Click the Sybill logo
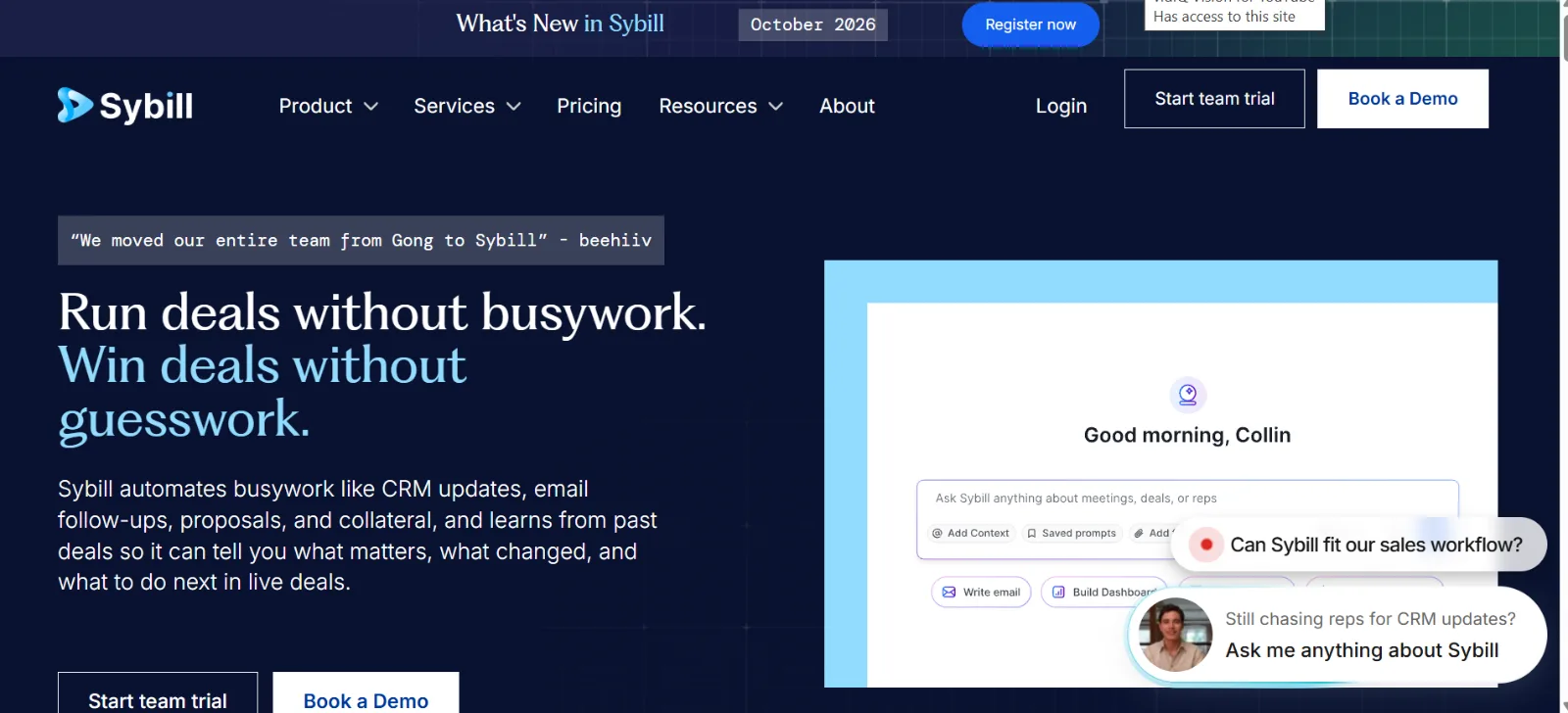 coord(125,106)
